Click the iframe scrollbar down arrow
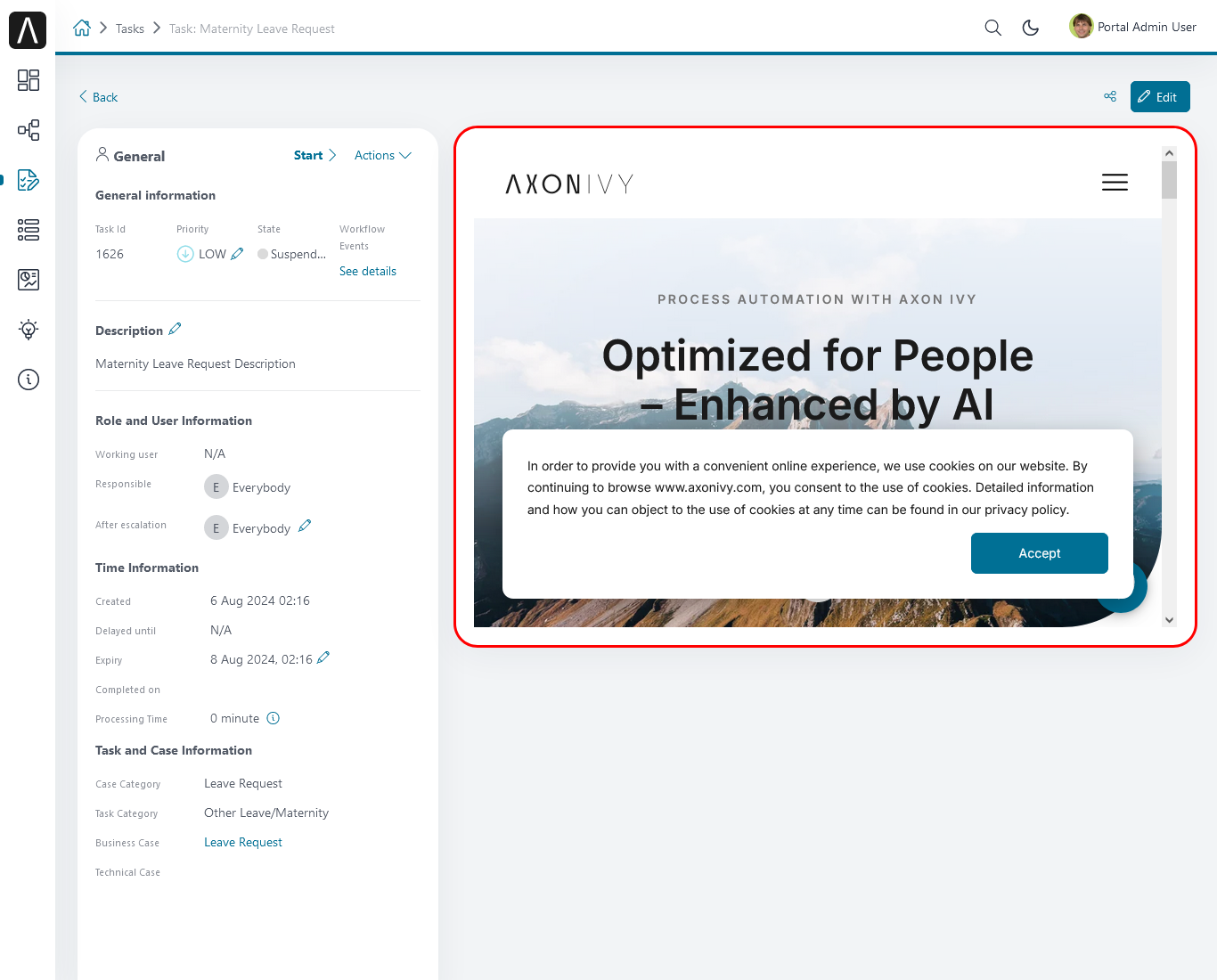This screenshot has height=980, width=1217. (x=1169, y=620)
